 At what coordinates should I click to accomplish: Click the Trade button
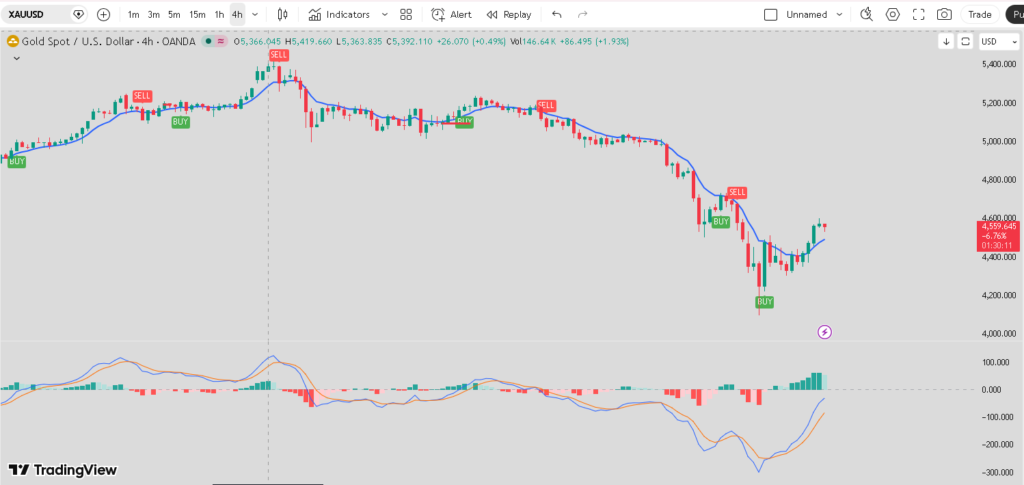[980, 15]
